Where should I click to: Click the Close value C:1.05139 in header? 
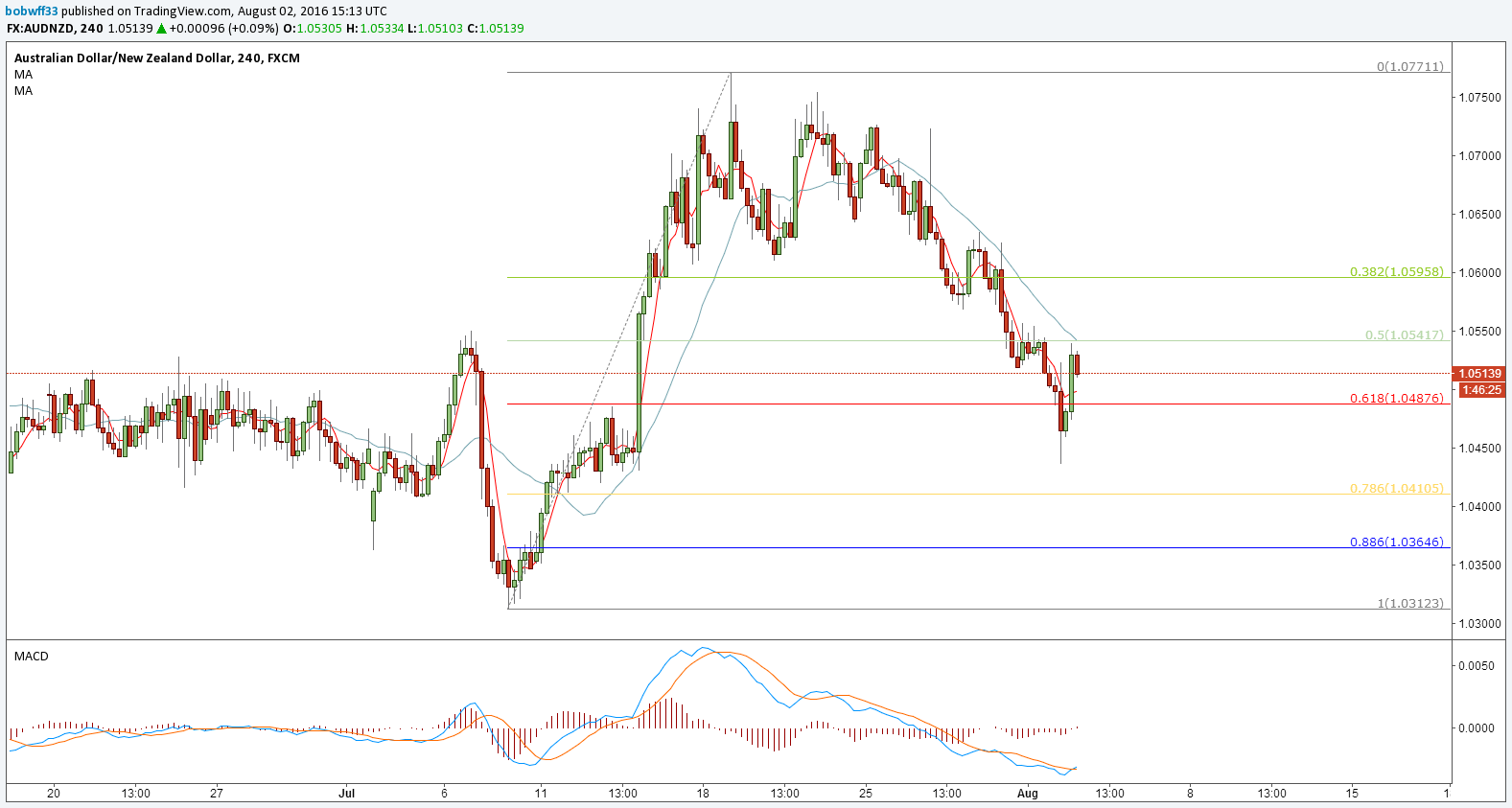tap(496, 29)
